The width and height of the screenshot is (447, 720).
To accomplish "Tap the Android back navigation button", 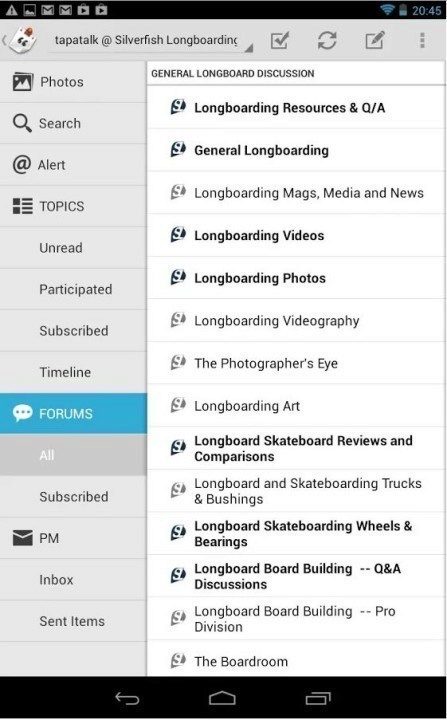I will pos(127,698).
